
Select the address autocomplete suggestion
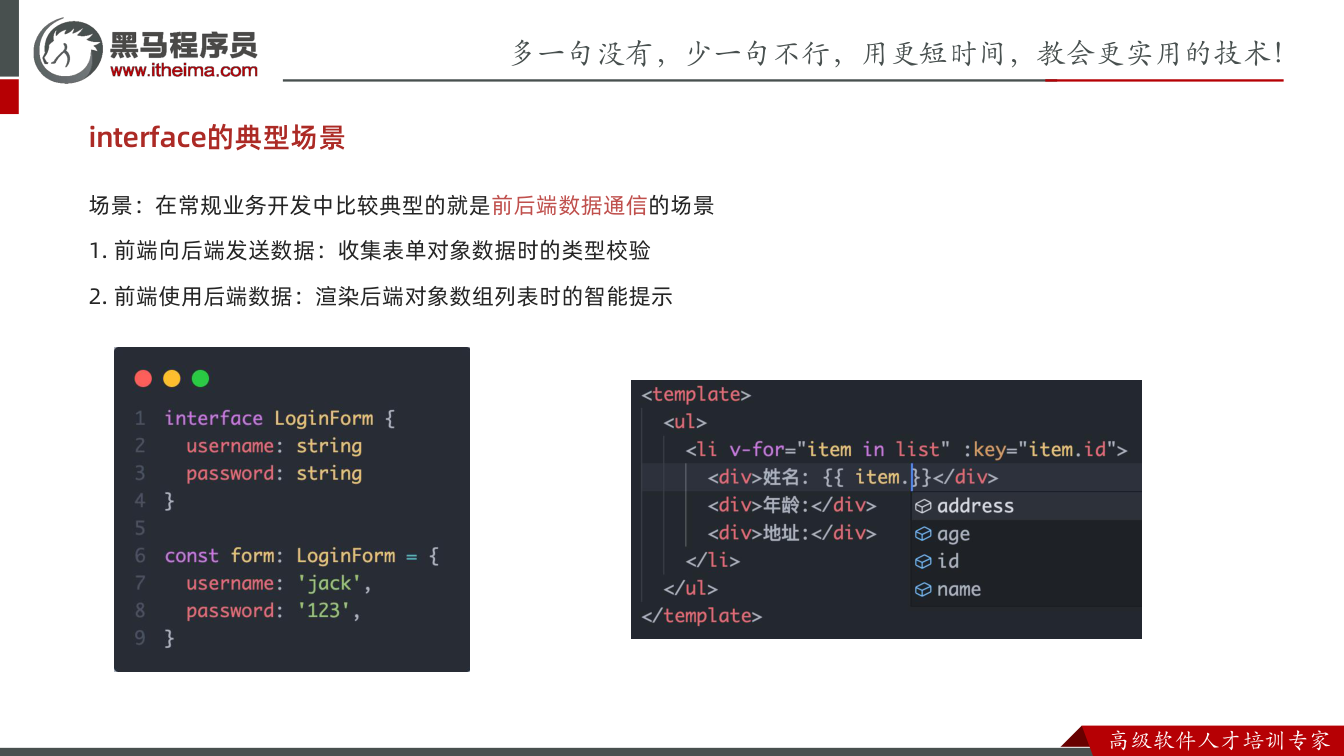(x=1026, y=506)
